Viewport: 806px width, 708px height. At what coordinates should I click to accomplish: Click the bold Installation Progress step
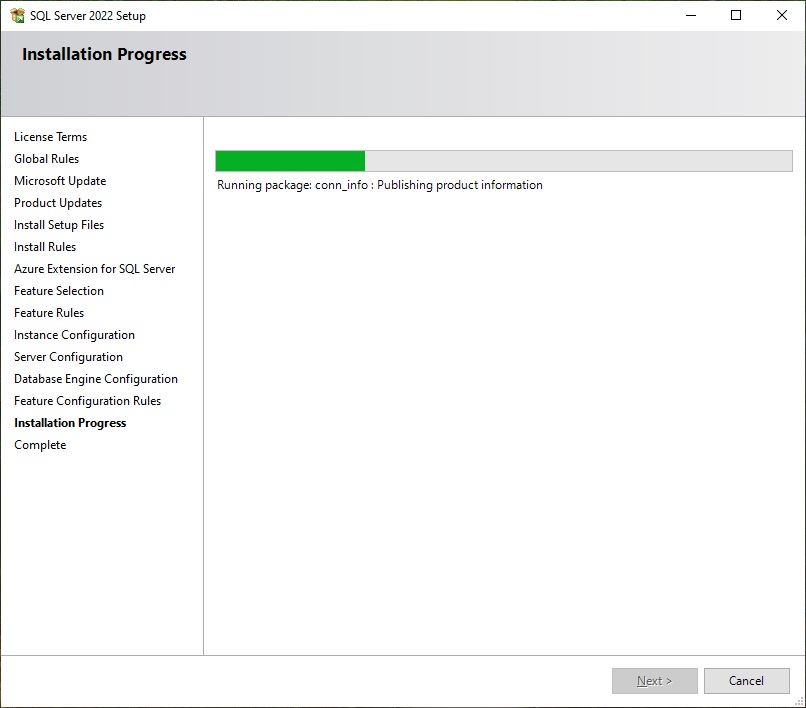pyautogui.click(x=70, y=423)
